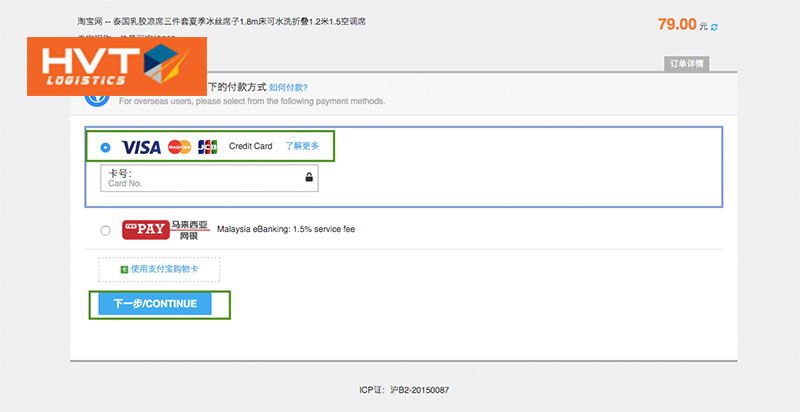Viewport: 800px width, 412px height.
Task: Click the Malaysia eBanking 1.5% service fee text
Action: tap(286, 229)
